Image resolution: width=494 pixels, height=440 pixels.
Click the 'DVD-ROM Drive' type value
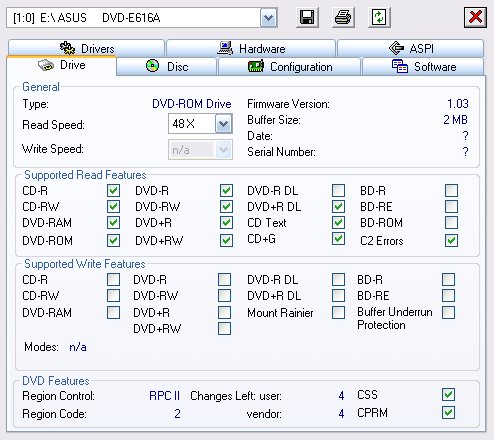tap(192, 104)
